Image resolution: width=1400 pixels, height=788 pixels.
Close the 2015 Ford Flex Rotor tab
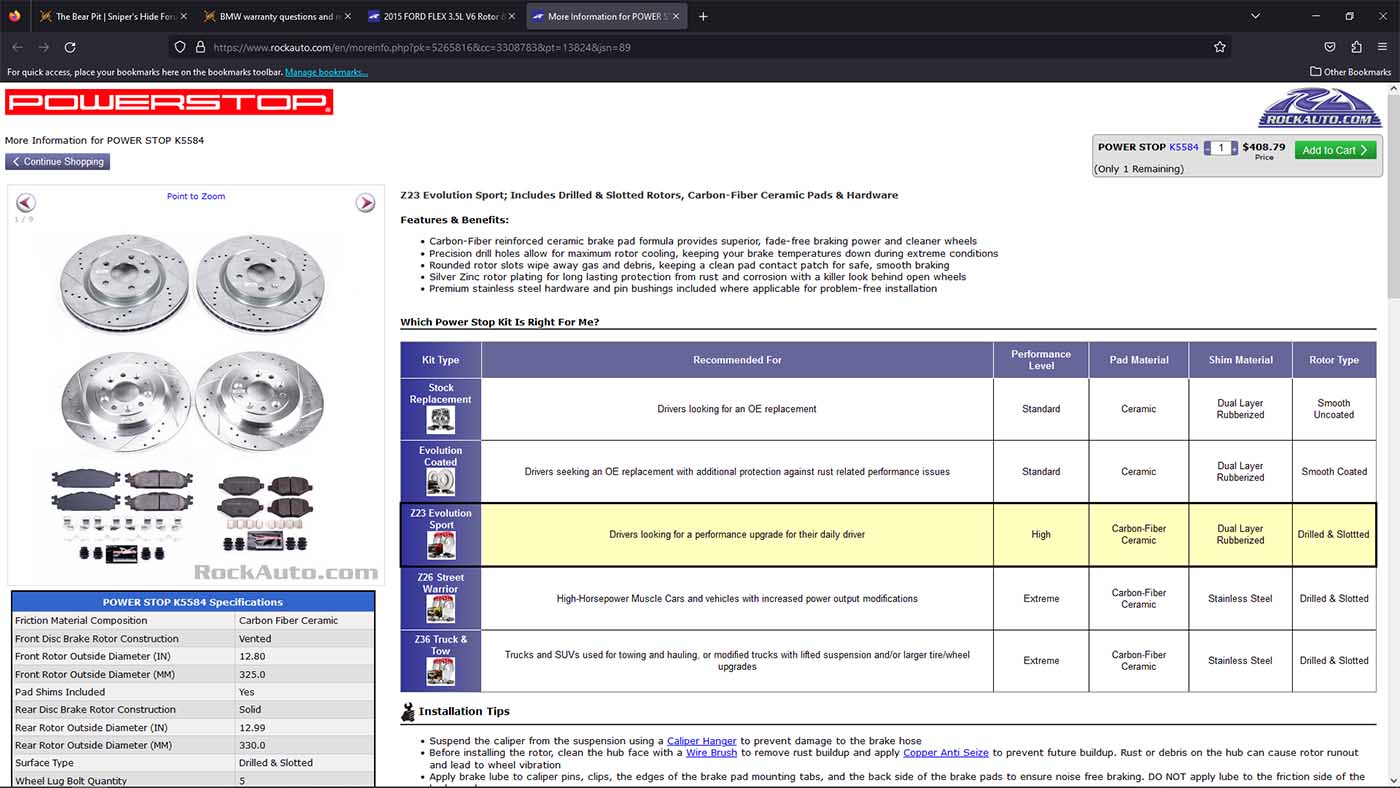[511, 16]
